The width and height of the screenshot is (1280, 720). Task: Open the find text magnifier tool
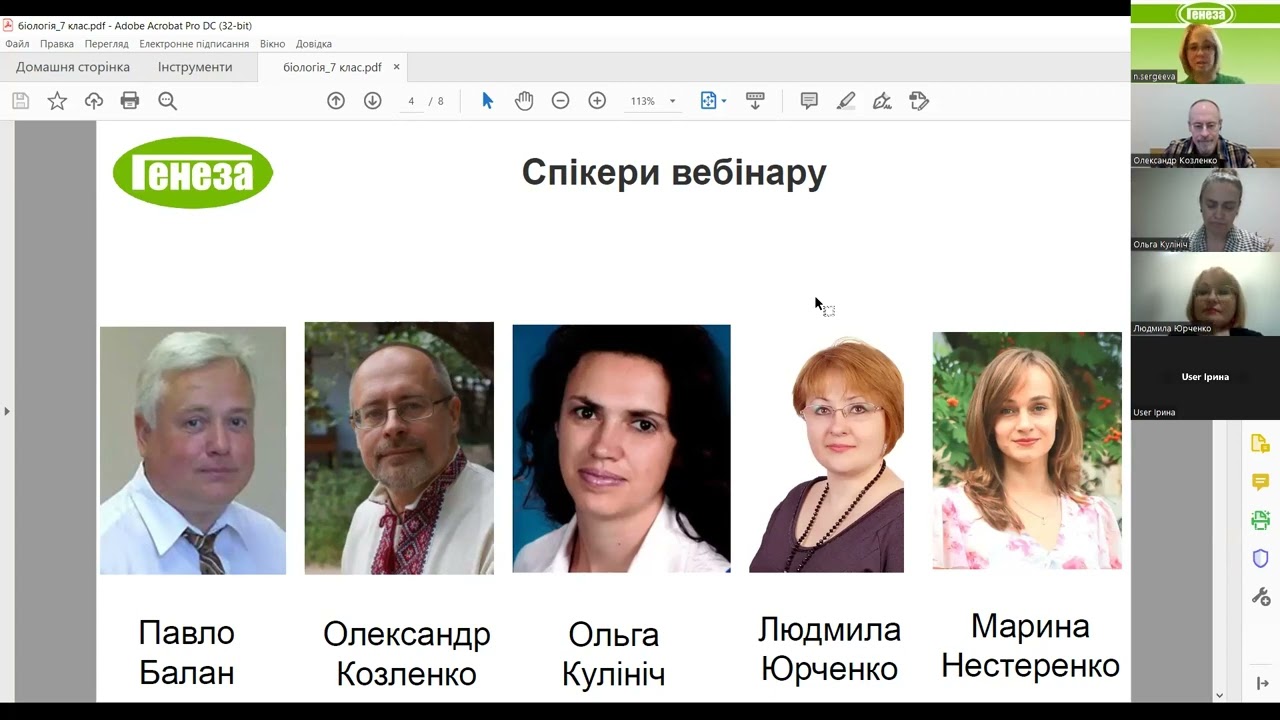tap(167, 101)
